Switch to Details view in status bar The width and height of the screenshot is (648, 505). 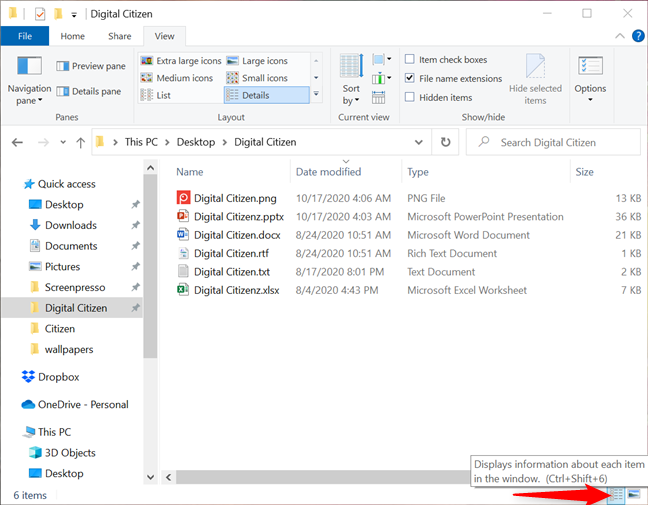tap(616, 494)
